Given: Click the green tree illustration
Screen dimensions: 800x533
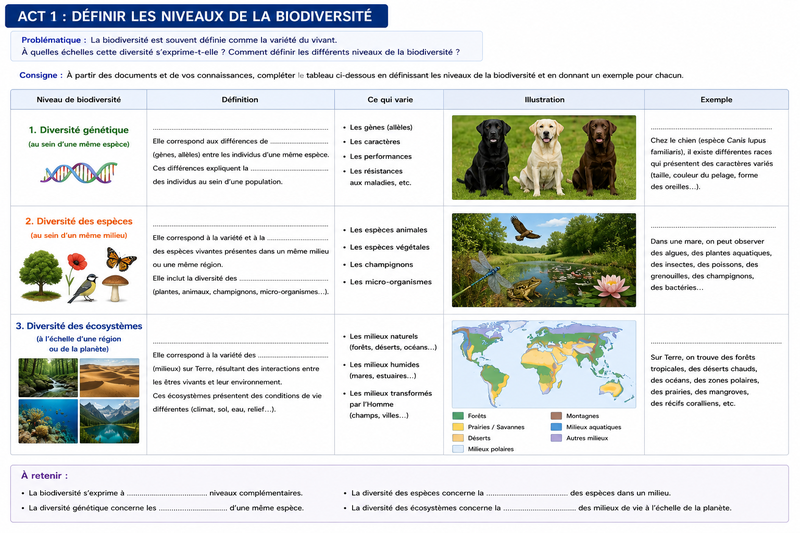Looking at the screenshot, I should click(40, 274).
